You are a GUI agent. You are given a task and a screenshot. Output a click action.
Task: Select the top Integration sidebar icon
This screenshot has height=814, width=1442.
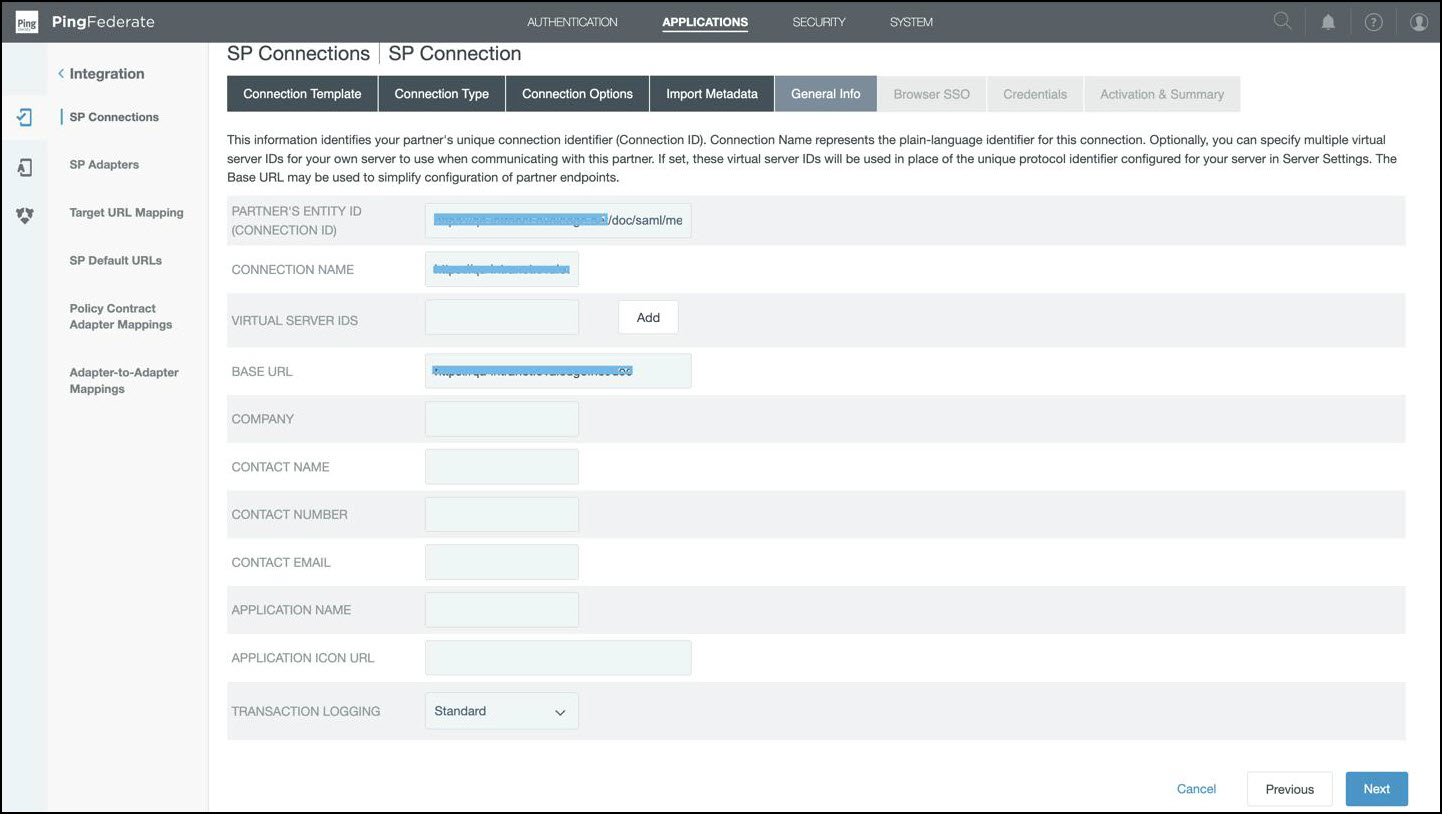tap(25, 118)
